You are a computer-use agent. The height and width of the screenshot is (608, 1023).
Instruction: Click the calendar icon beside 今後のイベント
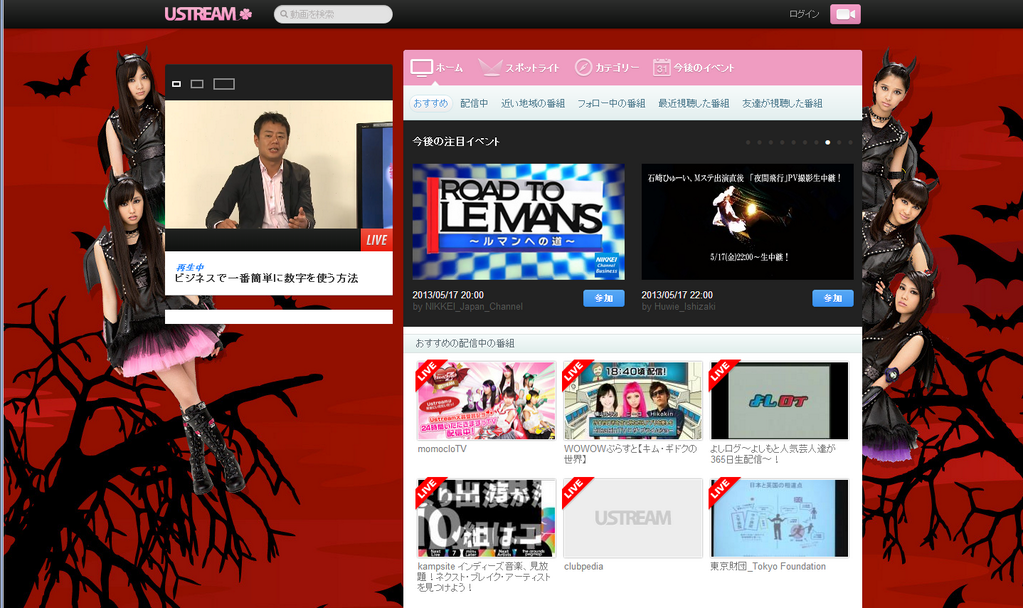[662, 67]
